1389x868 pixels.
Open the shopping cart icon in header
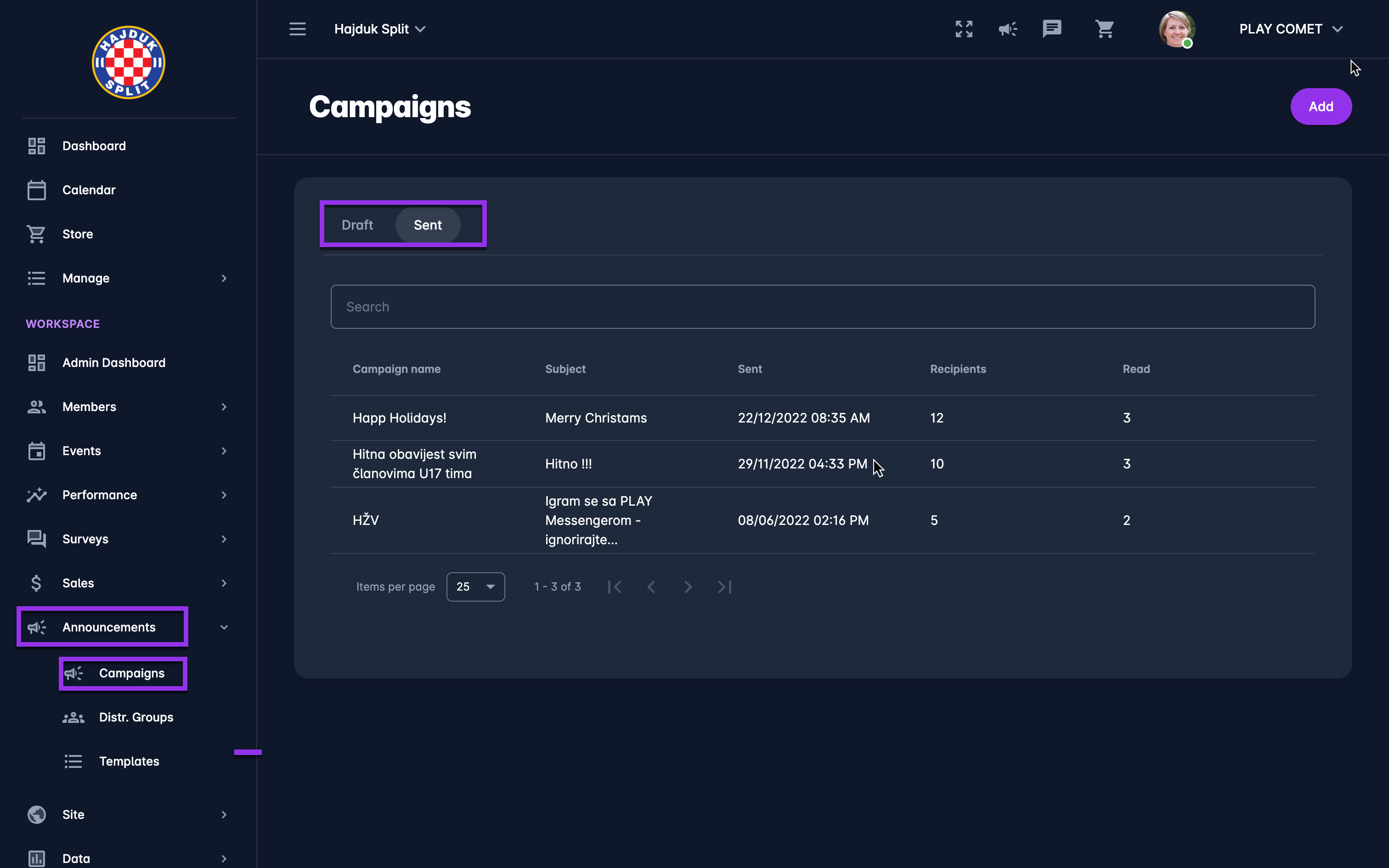[1104, 28]
